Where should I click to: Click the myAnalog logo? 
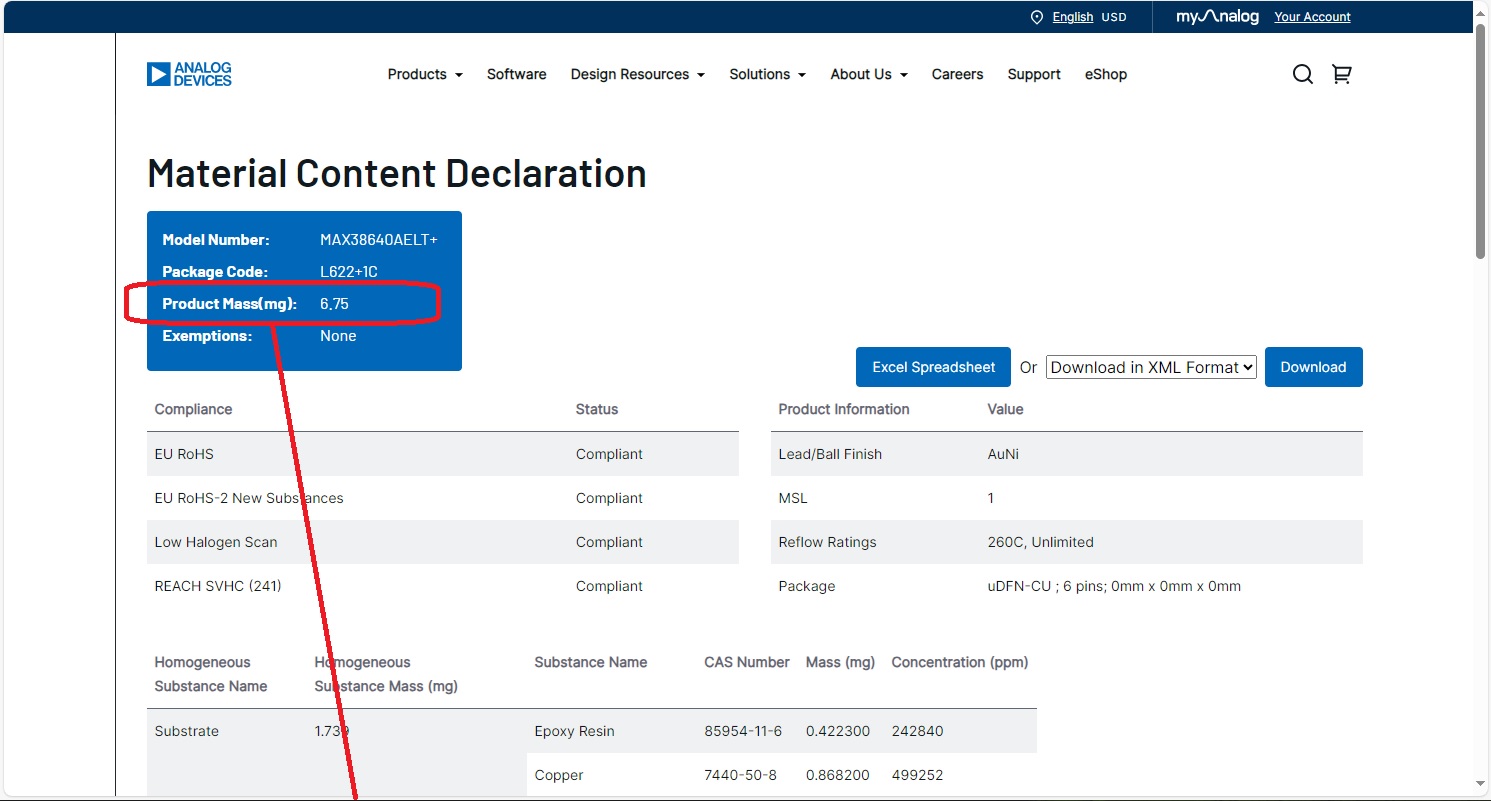(x=1217, y=17)
